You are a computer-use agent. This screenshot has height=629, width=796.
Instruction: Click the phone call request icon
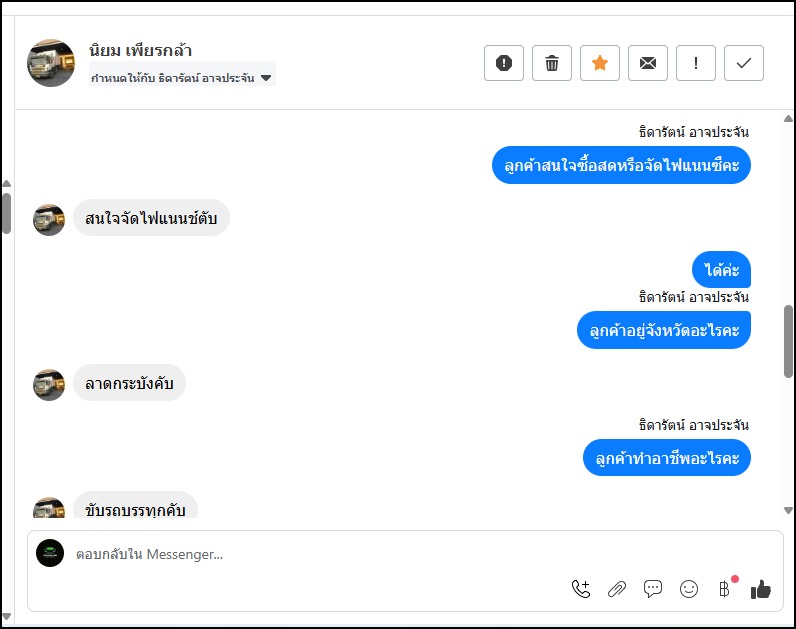coord(581,589)
